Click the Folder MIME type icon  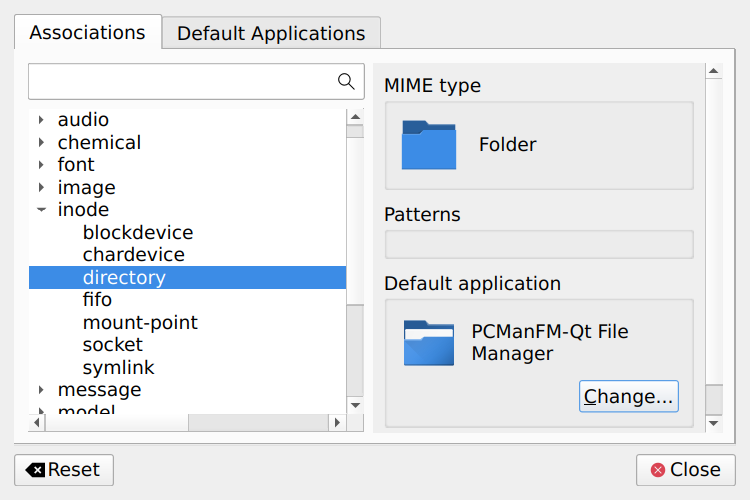tap(429, 144)
